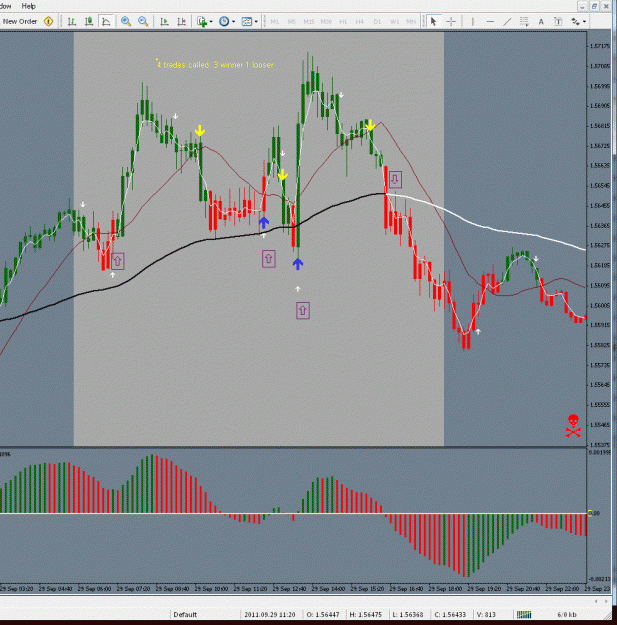617x625 pixels.
Task: Click the L: 1.56368 status value
Action: pyautogui.click(x=408, y=614)
